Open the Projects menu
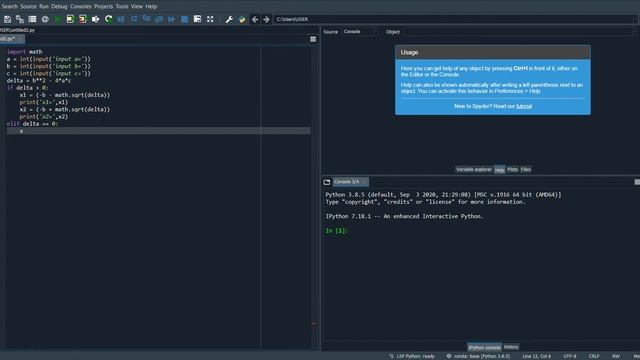 (104, 7)
